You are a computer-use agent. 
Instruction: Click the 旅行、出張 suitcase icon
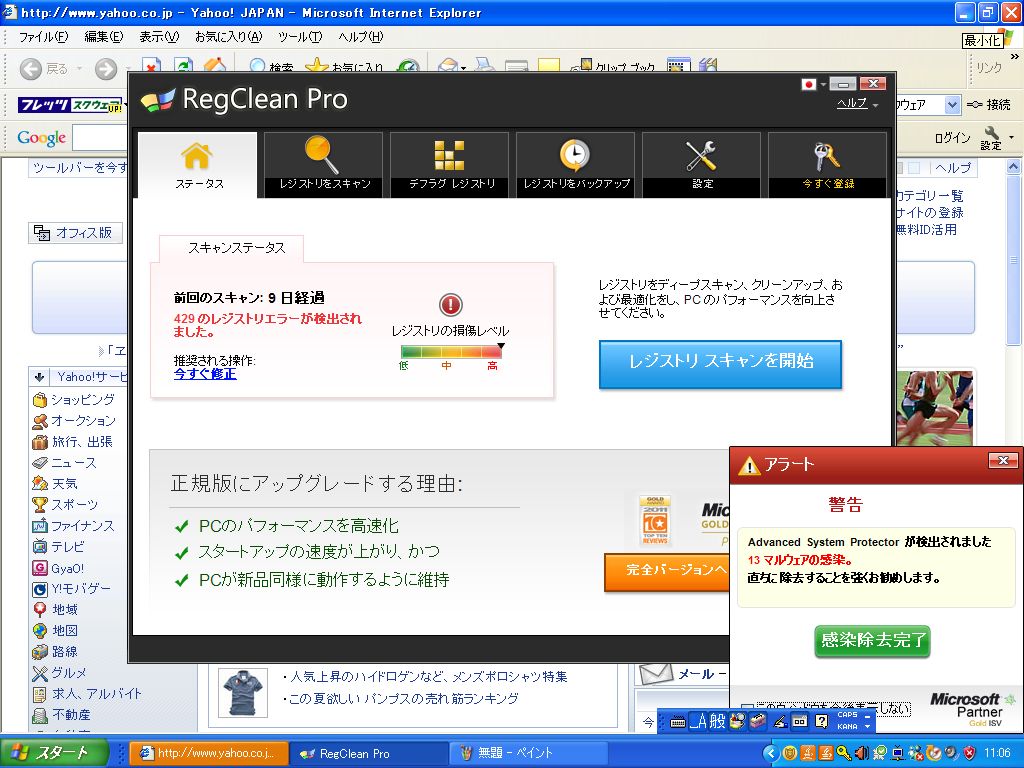click(x=40, y=442)
